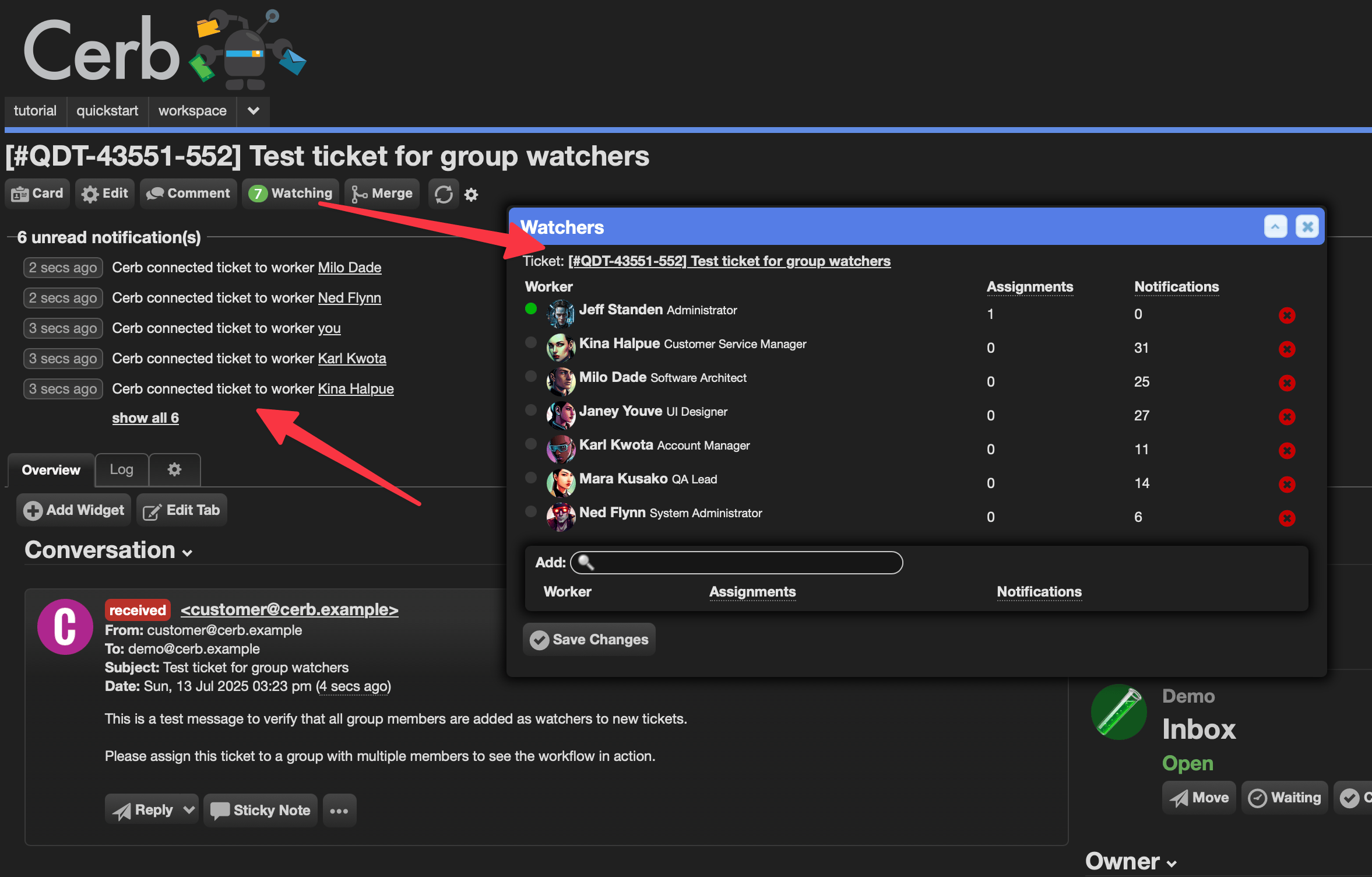Click the show all 6 link
This screenshot has width=1372, height=877.
click(145, 418)
